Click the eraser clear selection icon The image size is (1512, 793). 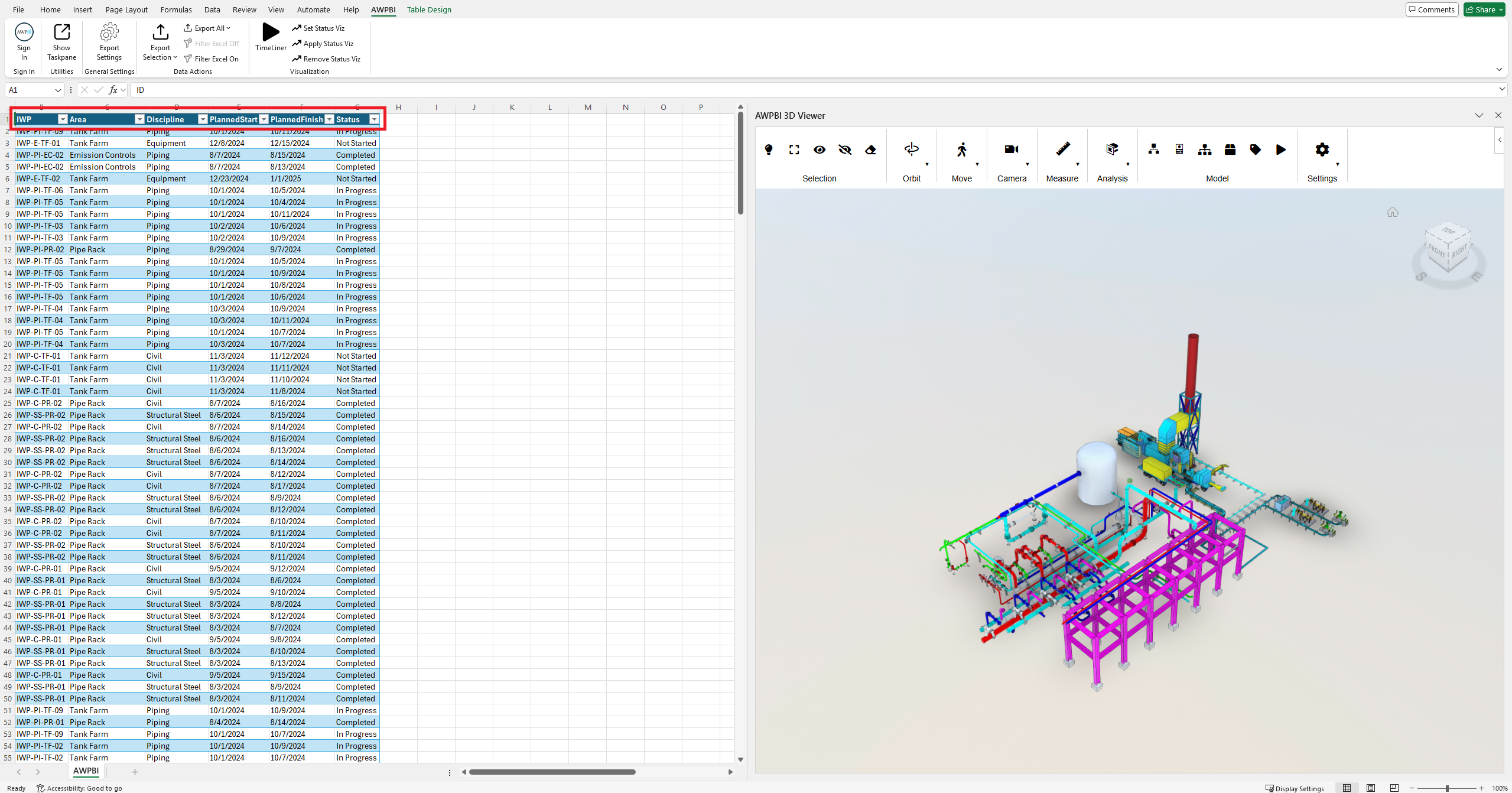pos(870,149)
